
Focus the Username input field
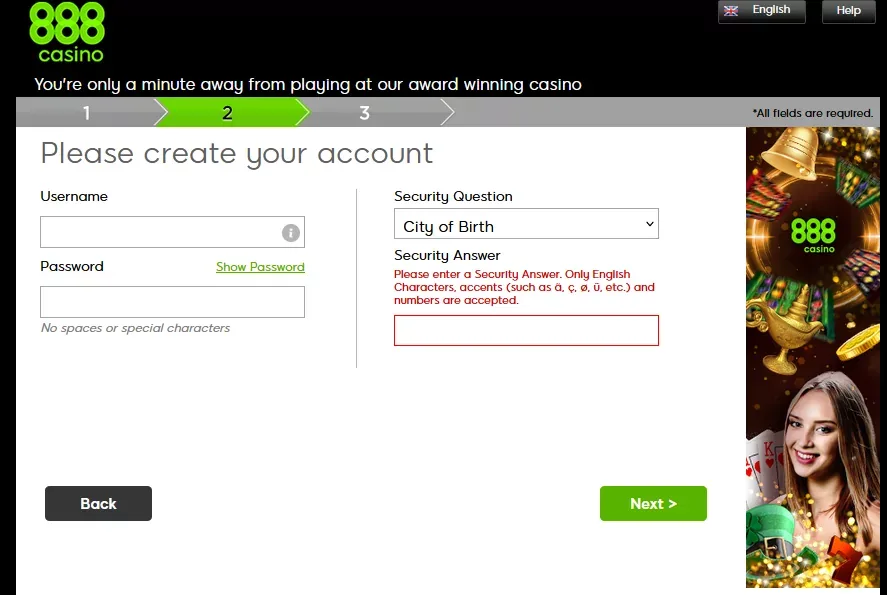coord(172,232)
